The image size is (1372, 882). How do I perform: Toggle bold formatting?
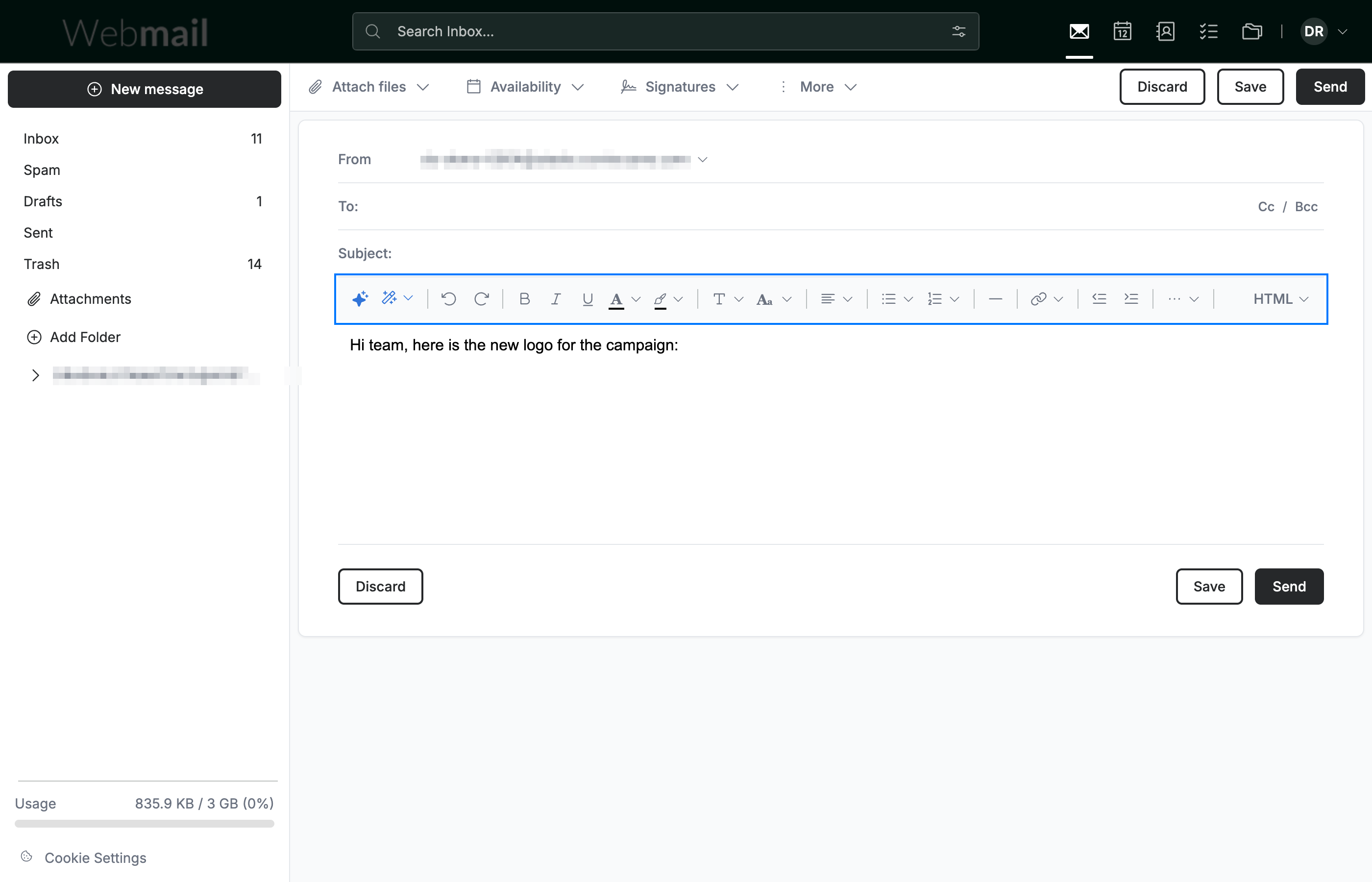pos(524,298)
